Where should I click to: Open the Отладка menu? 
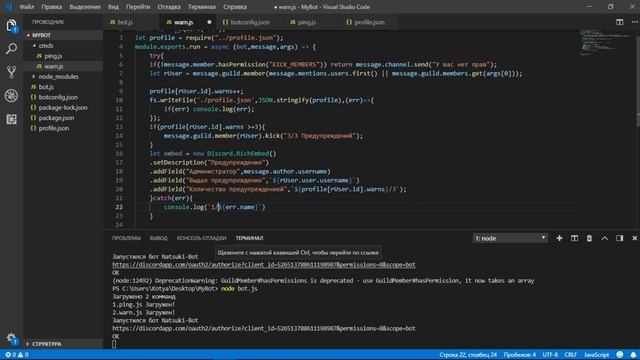click(169, 7)
